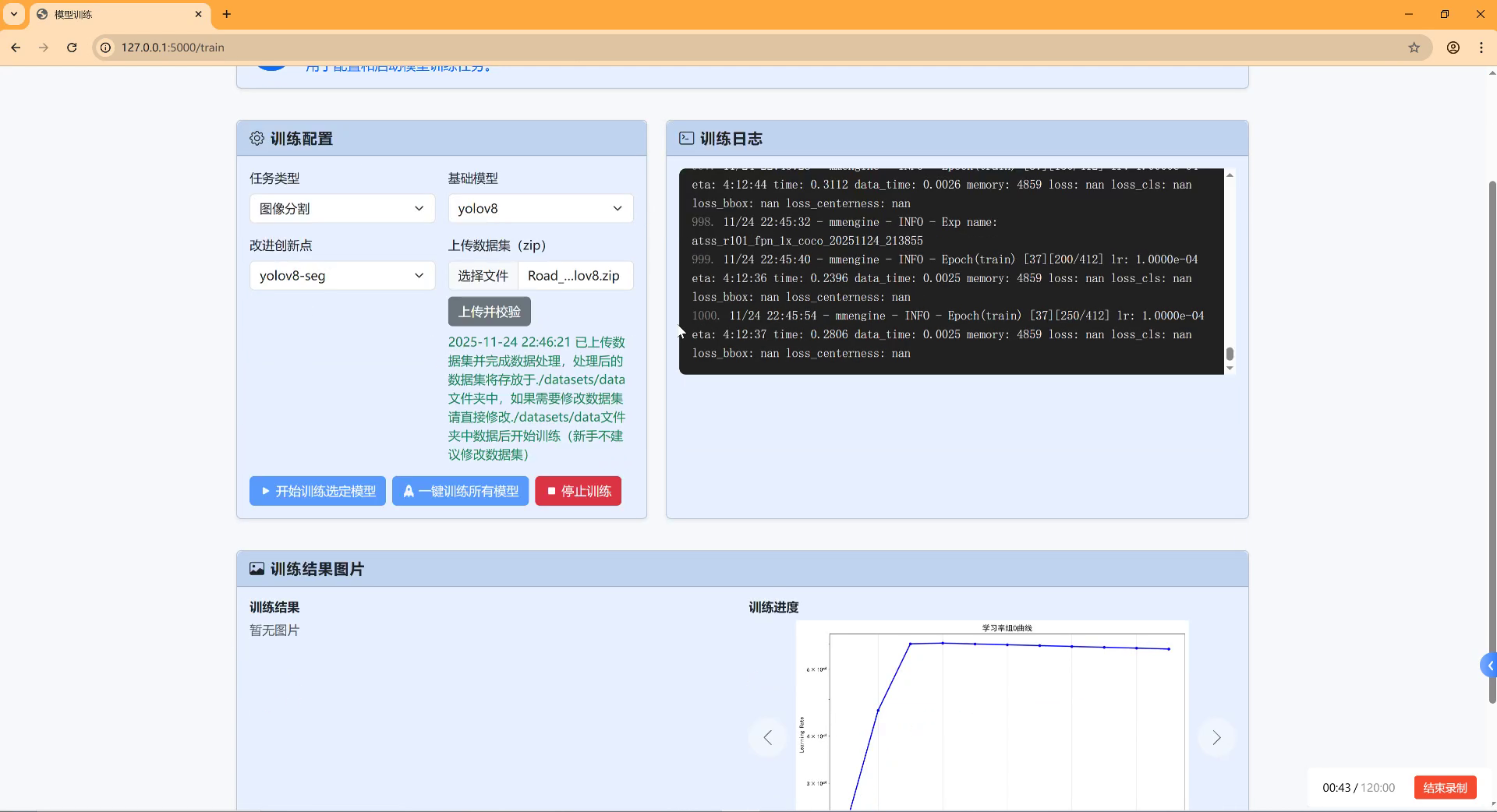This screenshot has width=1497, height=812.
Task: Show next training progress chart
Action: (1216, 737)
